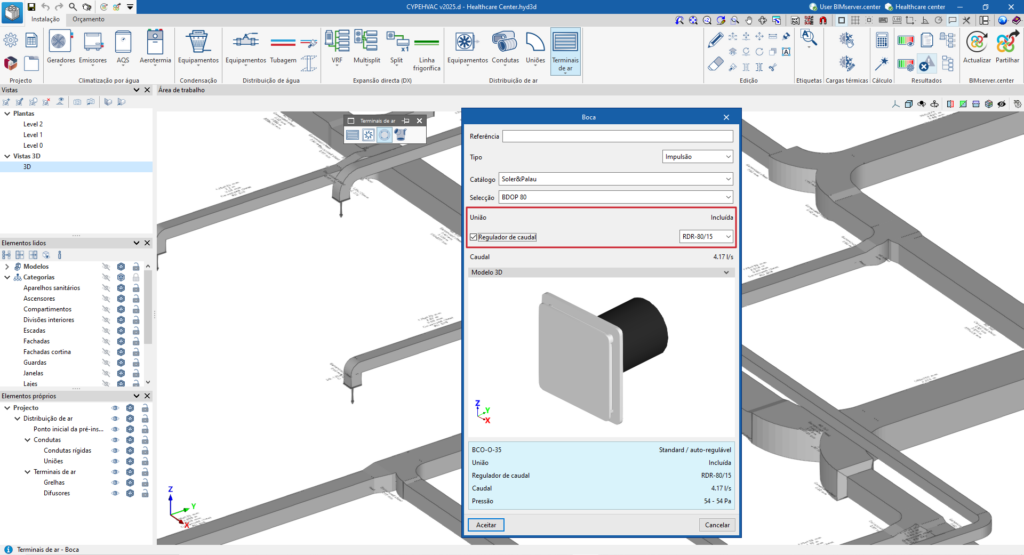1024x555 pixels.
Task: Click the 3D model preview of the outlet
Action: [601, 357]
